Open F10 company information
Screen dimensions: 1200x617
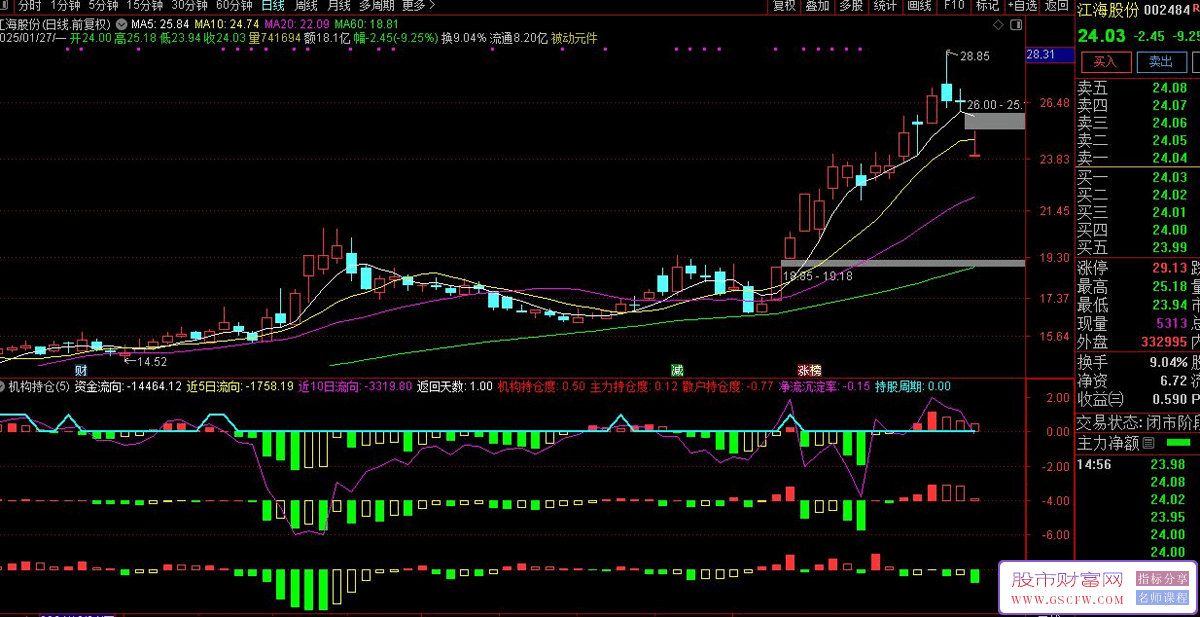953,6
